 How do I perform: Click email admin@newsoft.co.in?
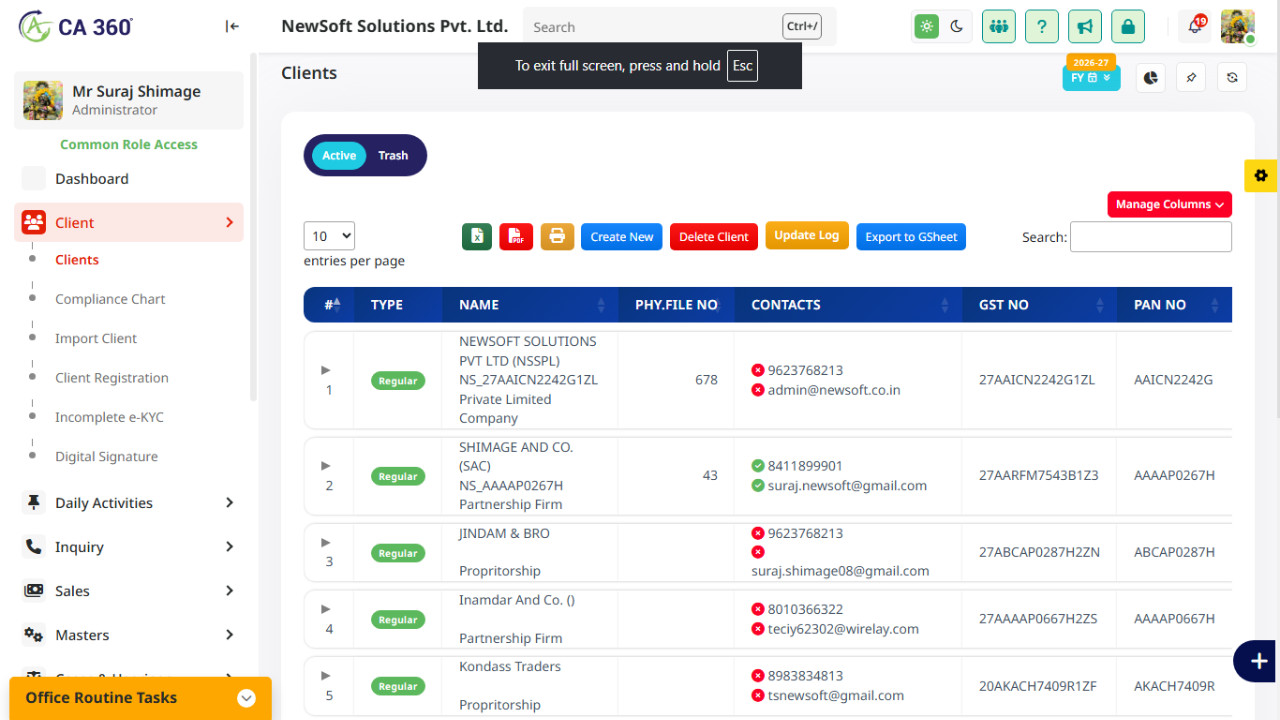[x=834, y=390]
